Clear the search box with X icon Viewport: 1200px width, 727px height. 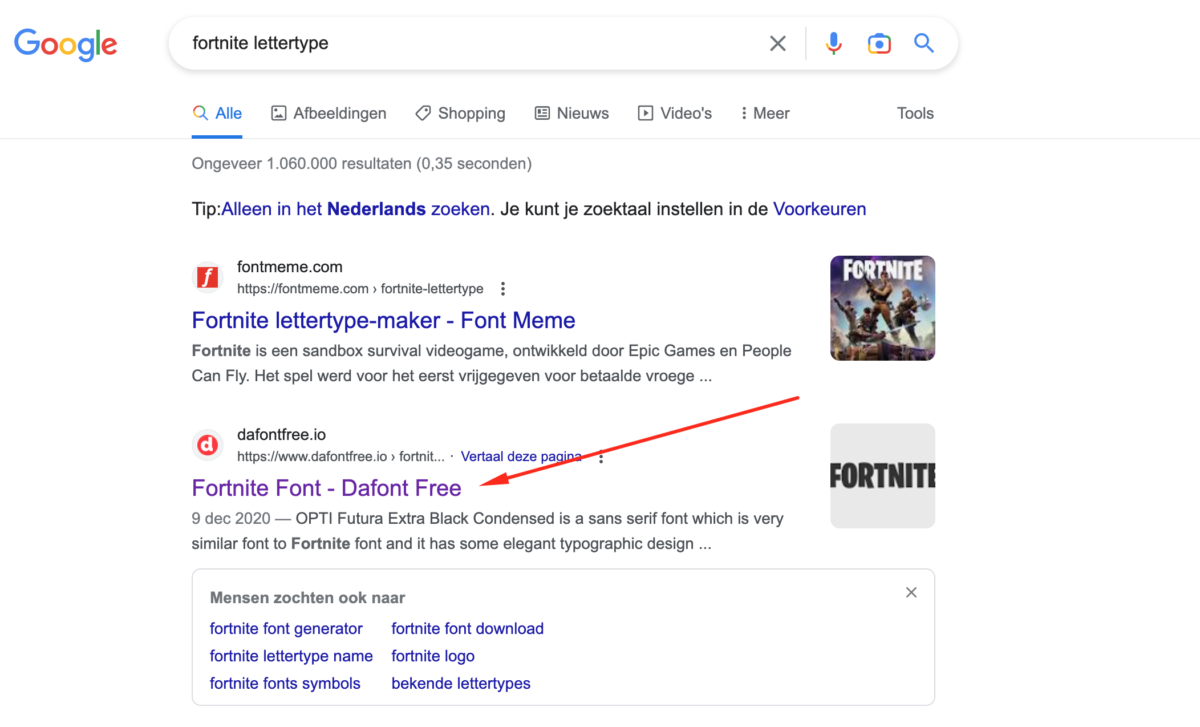777,44
